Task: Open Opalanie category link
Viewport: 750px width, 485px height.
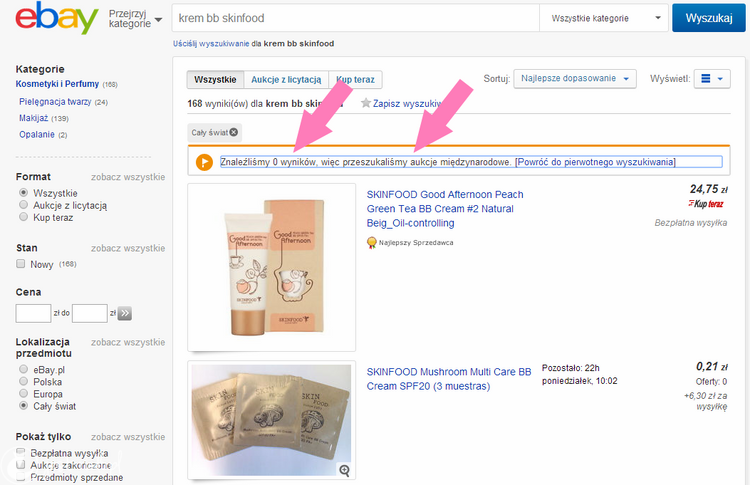Action: tap(37, 134)
